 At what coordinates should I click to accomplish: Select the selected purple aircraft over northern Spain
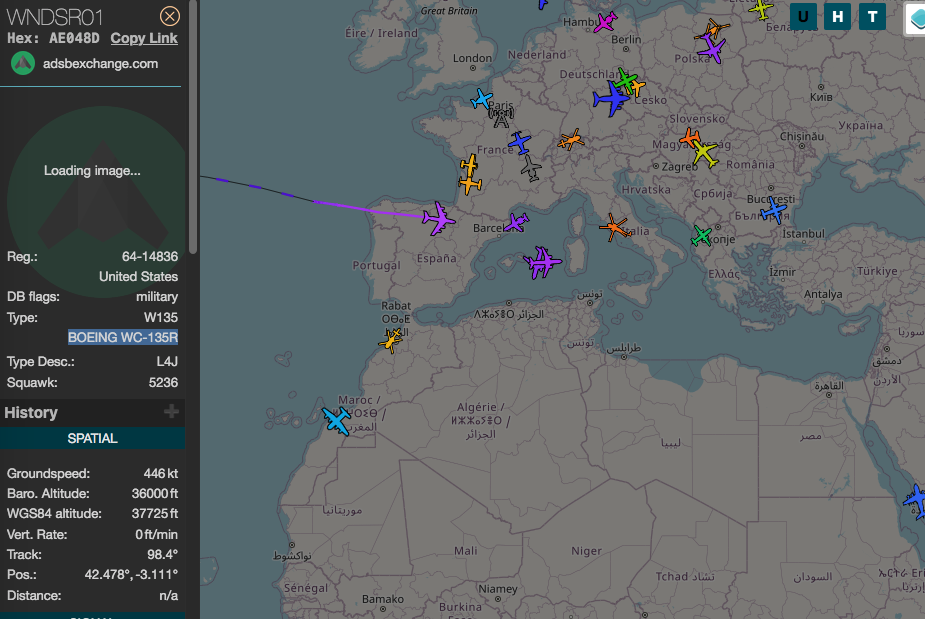[x=438, y=219]
